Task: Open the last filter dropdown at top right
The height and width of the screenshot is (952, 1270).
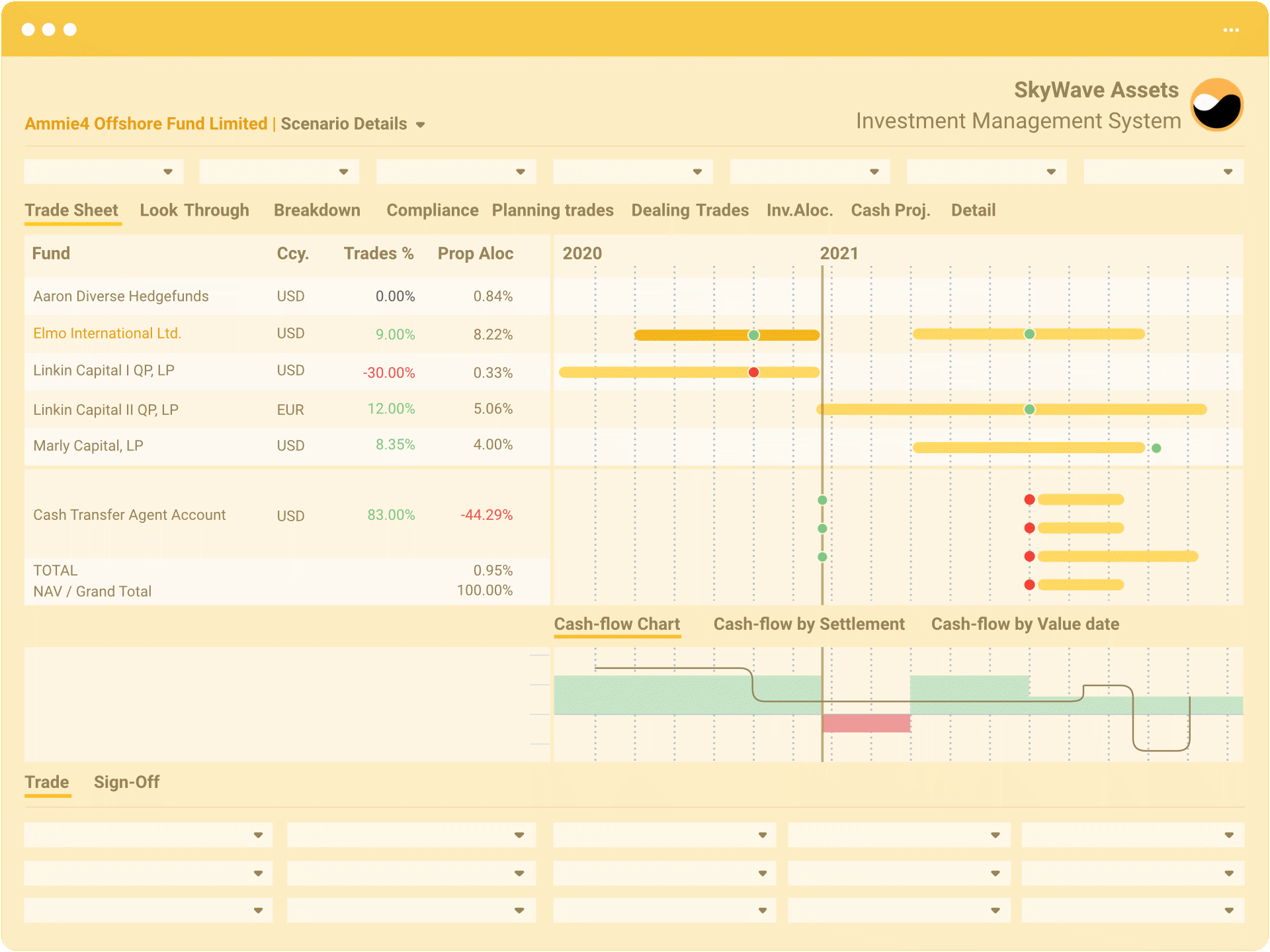Action: click(x=1228, y=172)
